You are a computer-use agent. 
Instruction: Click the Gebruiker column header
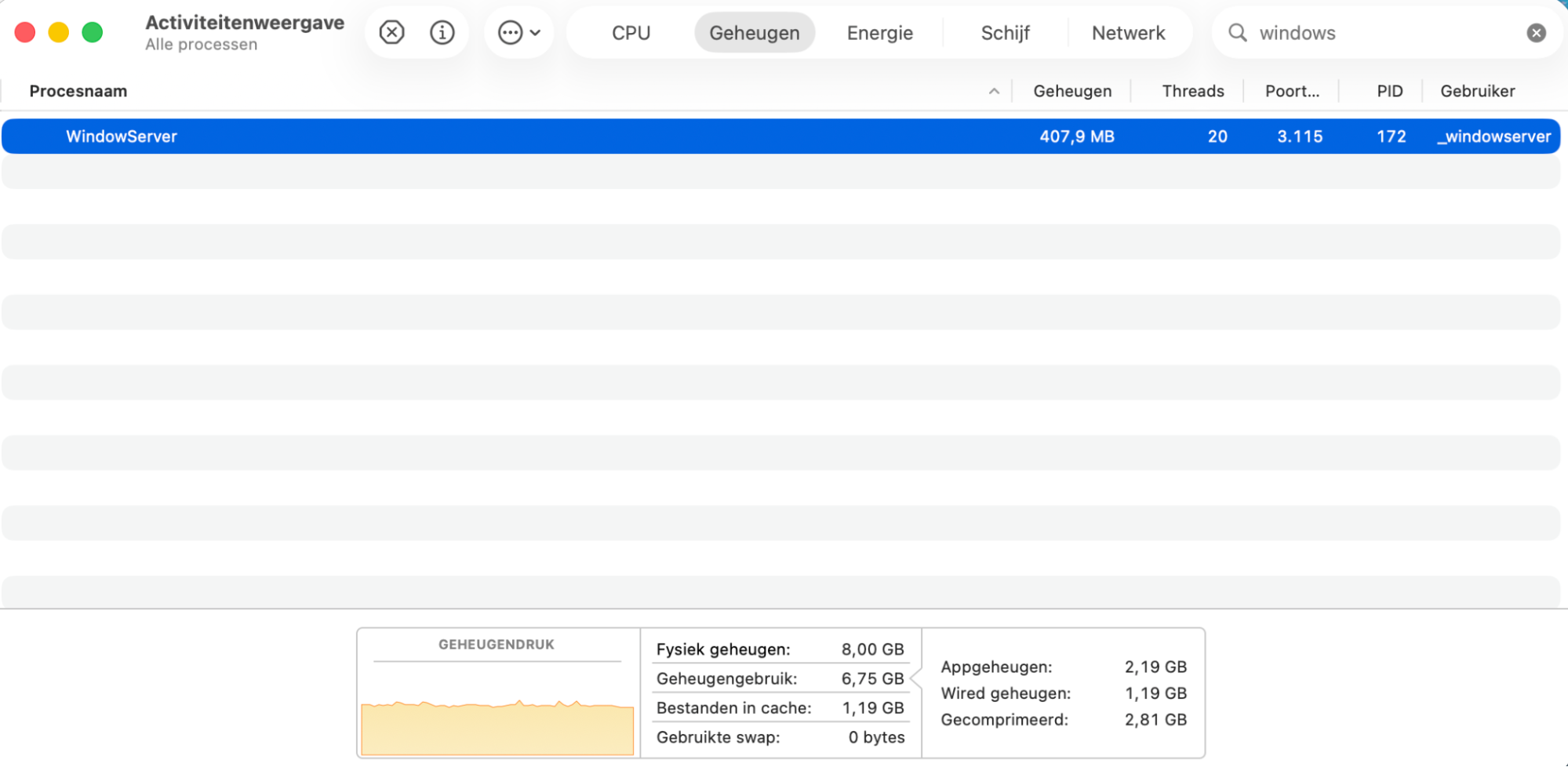(1476, 90)
